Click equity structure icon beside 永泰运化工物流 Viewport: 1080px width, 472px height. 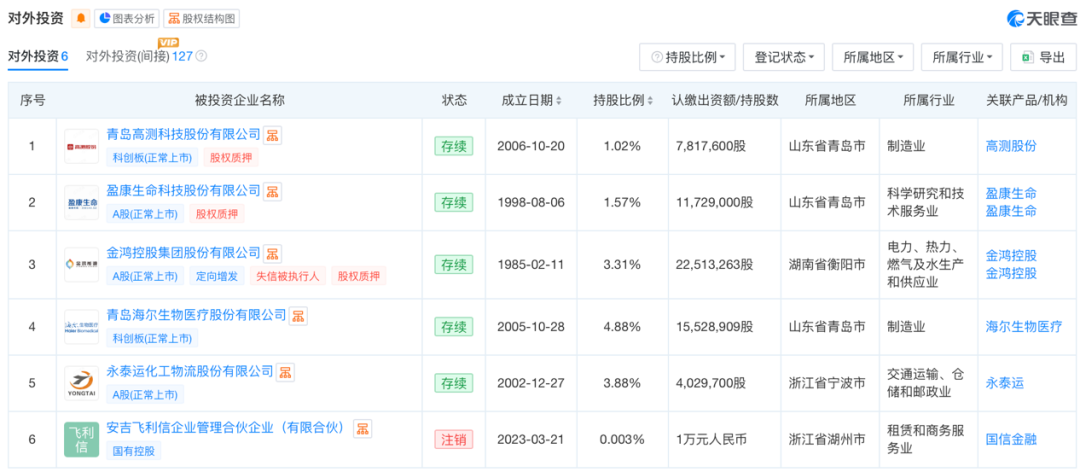[285, 372]
